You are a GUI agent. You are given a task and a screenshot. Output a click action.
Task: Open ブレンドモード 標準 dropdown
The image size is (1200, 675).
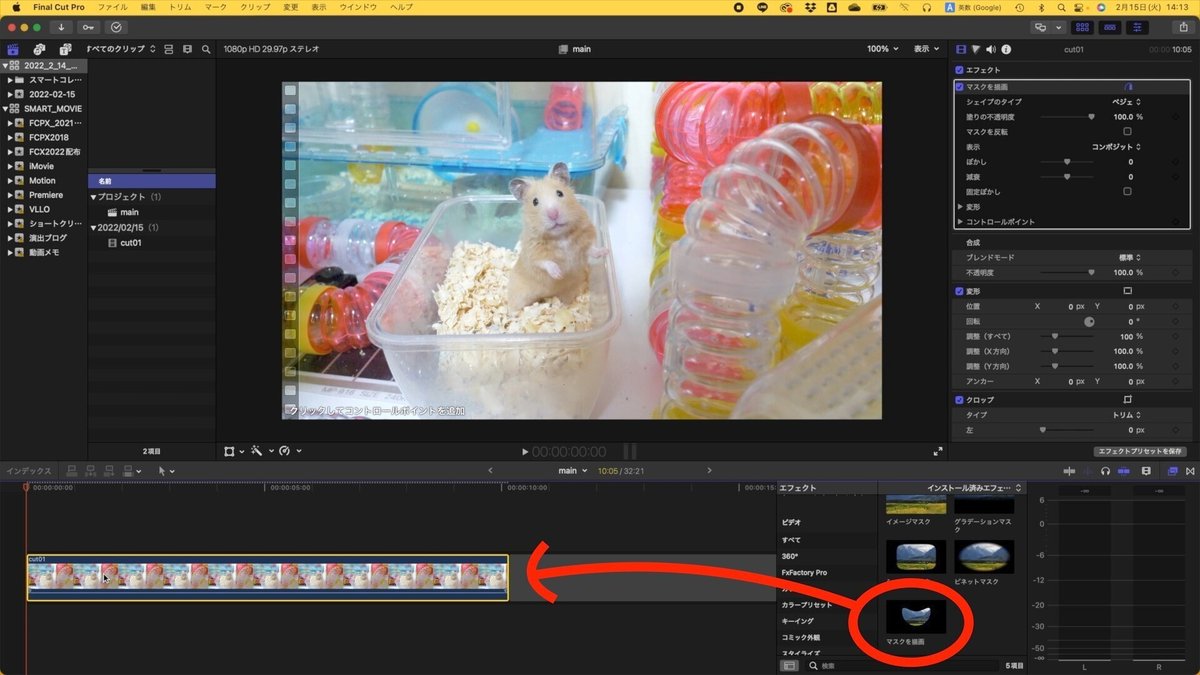[1130, 257]
